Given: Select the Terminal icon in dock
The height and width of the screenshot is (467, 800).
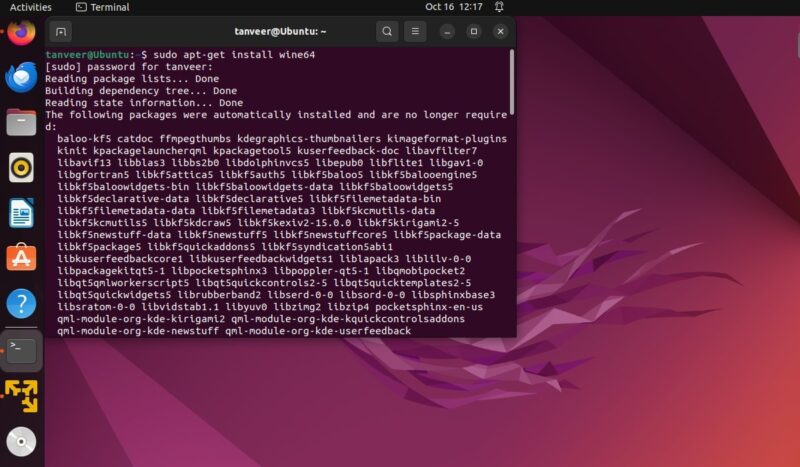Looking at the screenshot, I should coord(21,351).
